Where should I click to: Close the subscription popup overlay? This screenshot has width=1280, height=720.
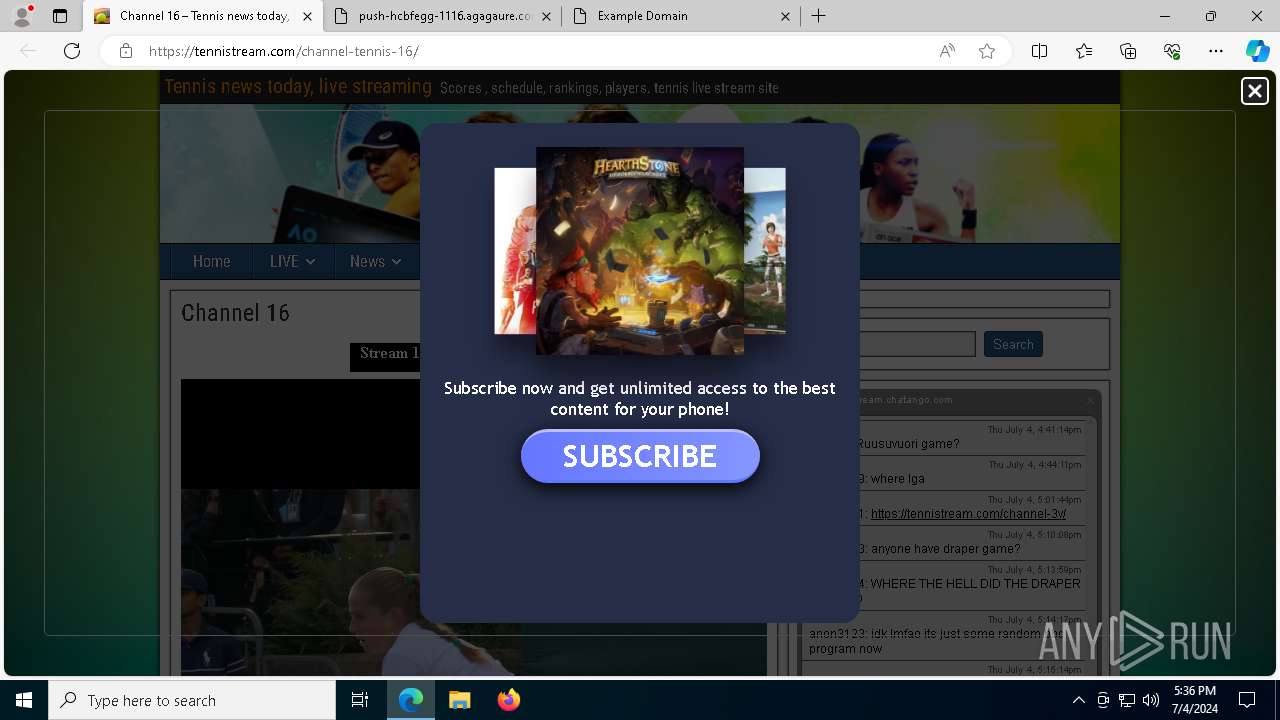(1254, 91)
